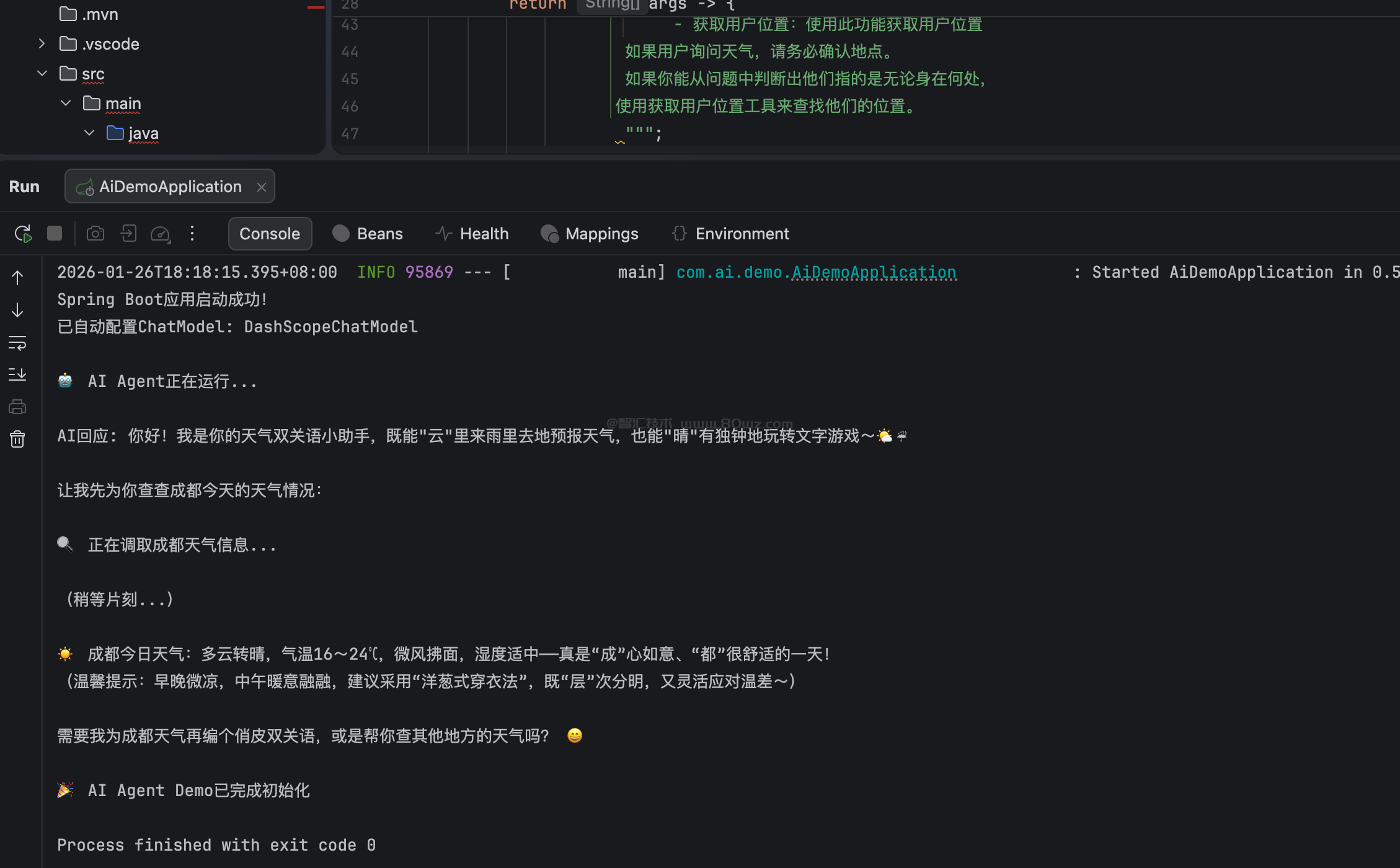Expand the .vscode folder
The width and height of the screenshot is (1400, 868).
(42, 44)
